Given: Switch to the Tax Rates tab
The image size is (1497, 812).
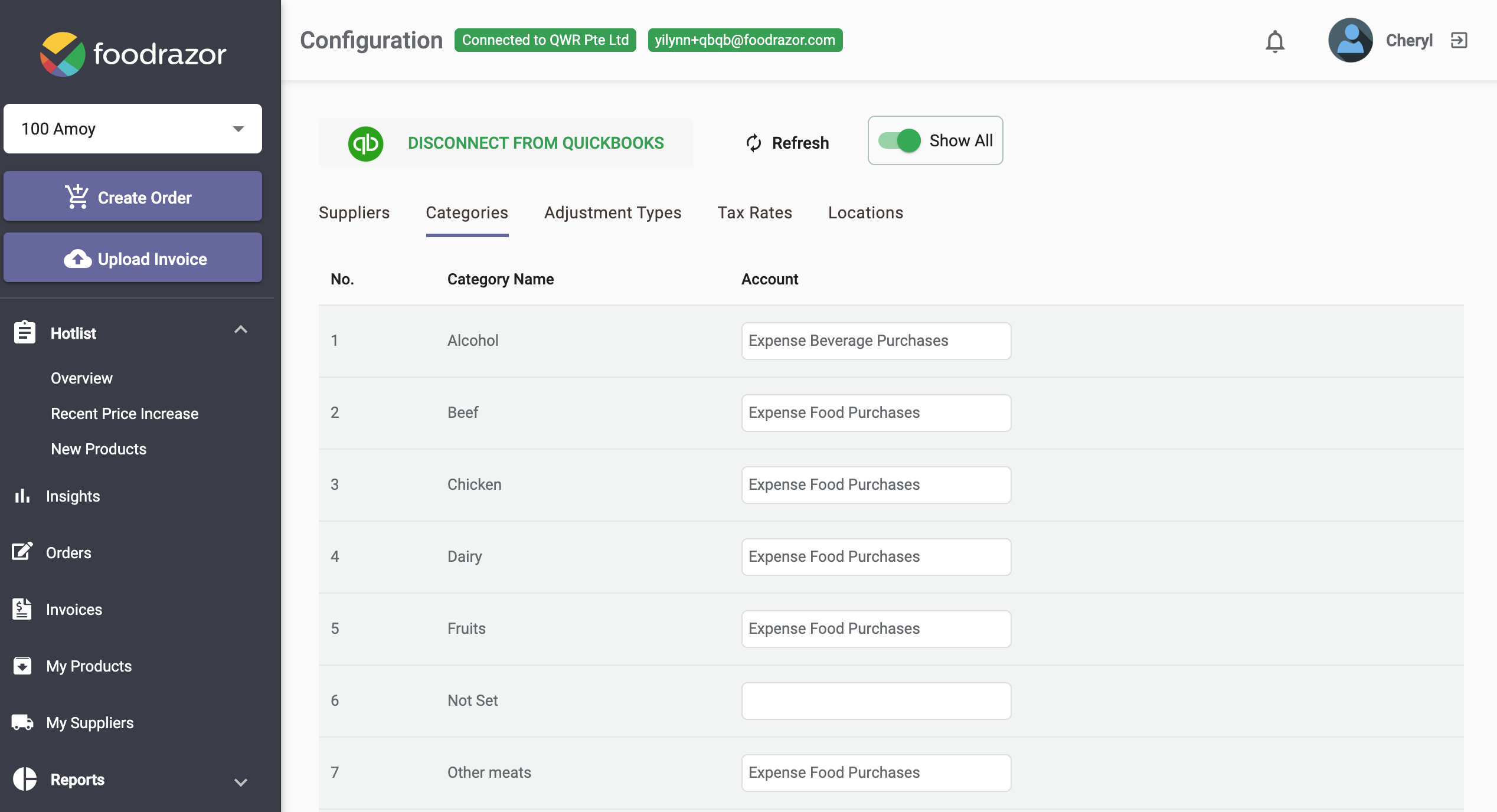Looking at the screenshot, I should [x=754, y=212].
